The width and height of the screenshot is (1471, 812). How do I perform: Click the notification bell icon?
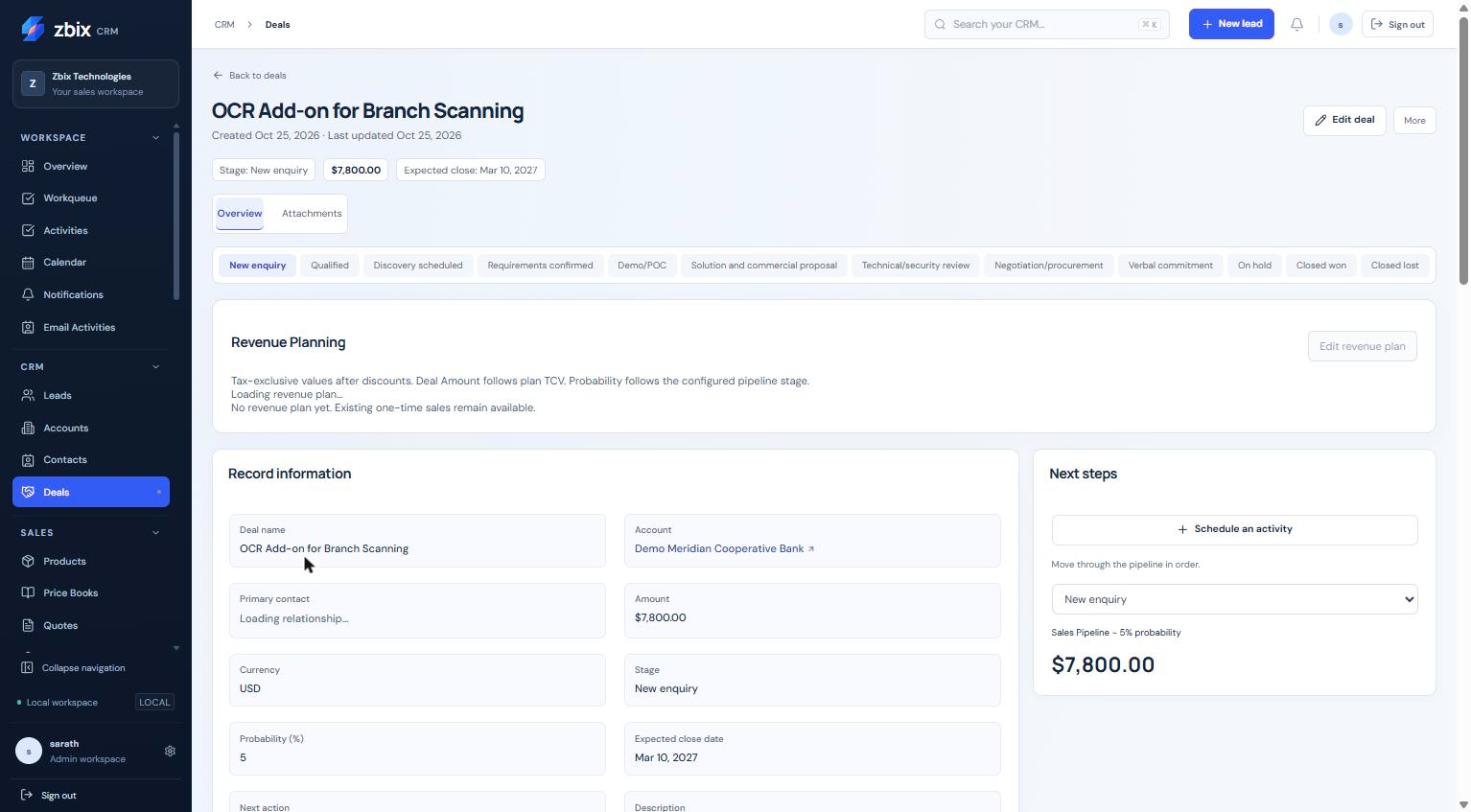click(1297, 24)
